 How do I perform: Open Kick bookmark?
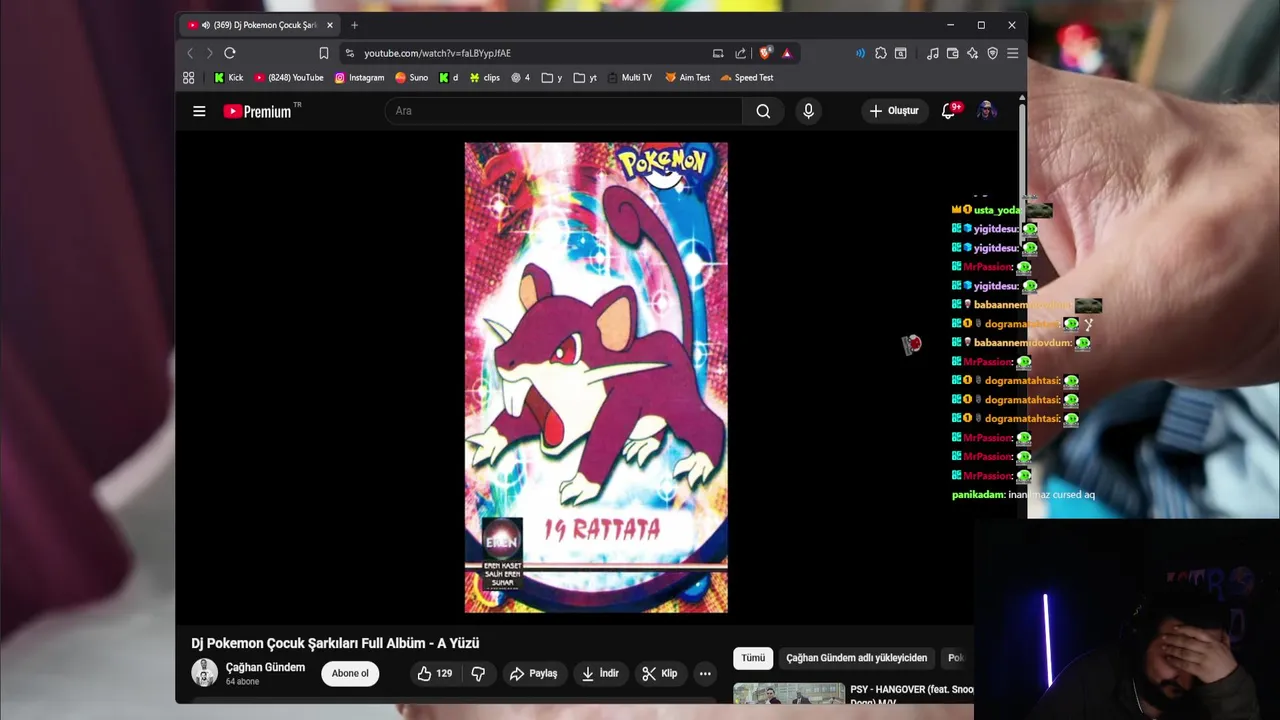(x=228, y=77)
